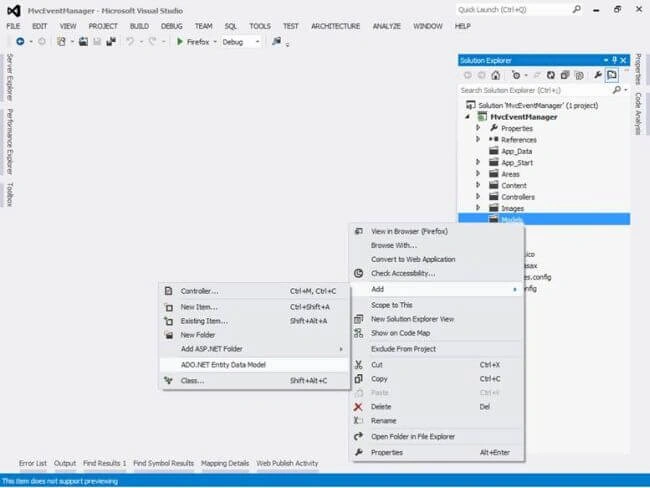Expand the Areas folder
The width and height of the screenshot is (650, 488).
[478, 174]
